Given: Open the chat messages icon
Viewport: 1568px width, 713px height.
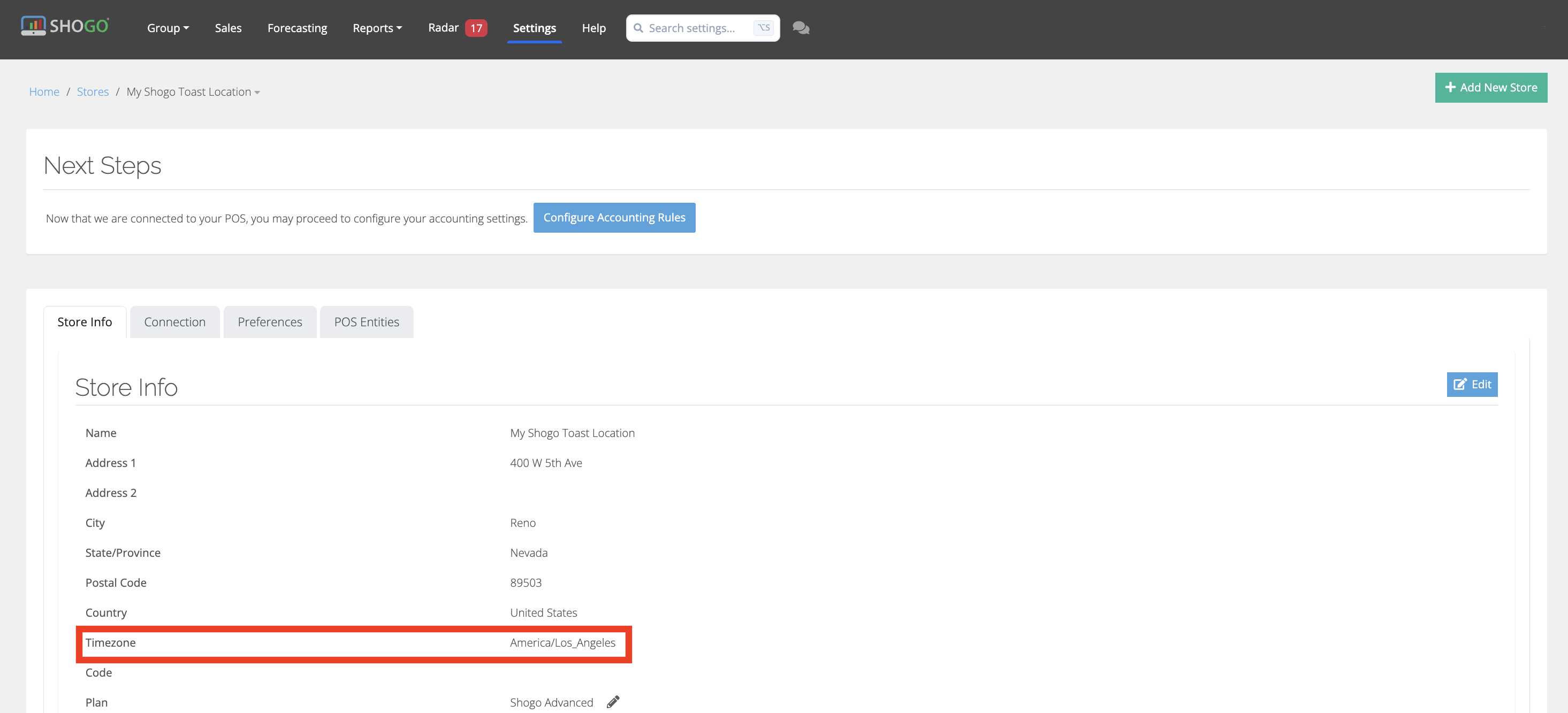Looking at the screenshot, I should pos(801,28).
